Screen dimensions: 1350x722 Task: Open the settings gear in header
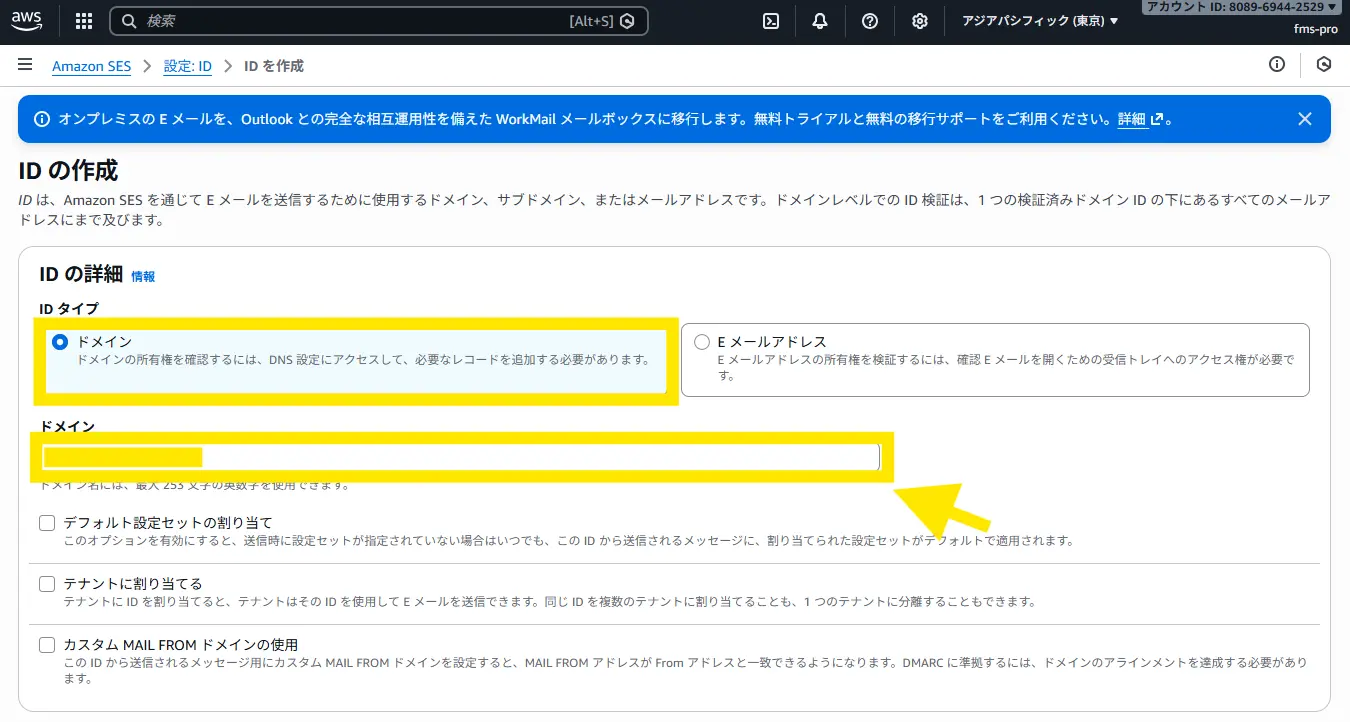pos(920,21)
